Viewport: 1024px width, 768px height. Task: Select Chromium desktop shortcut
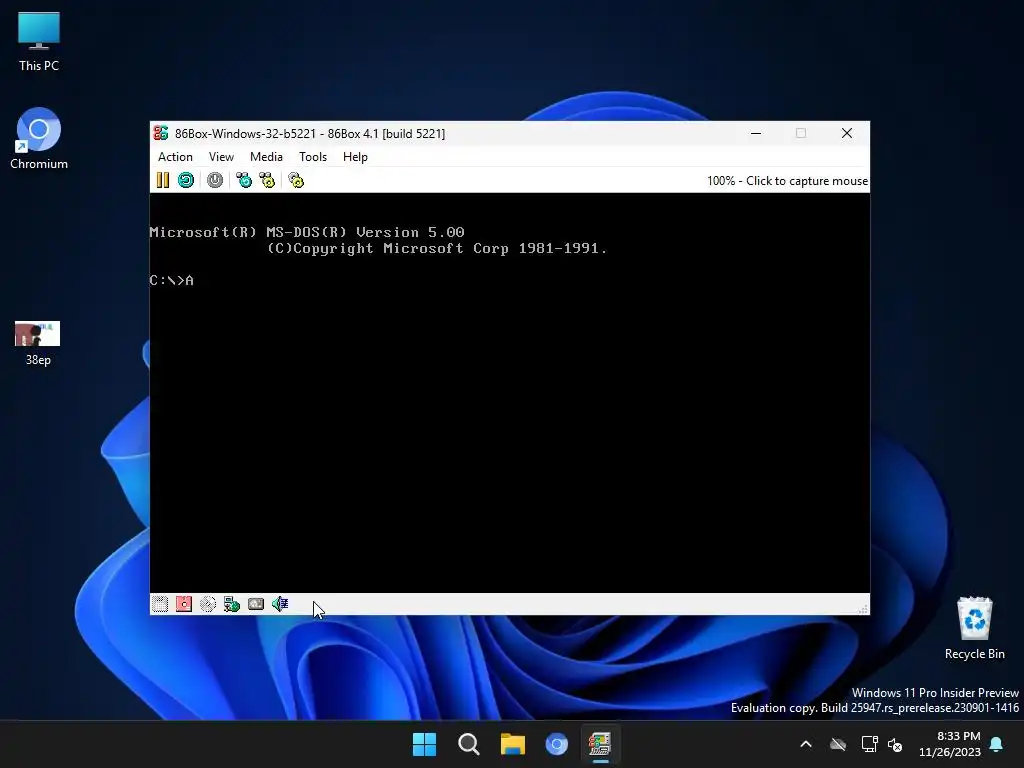click(x=39, y=138)
